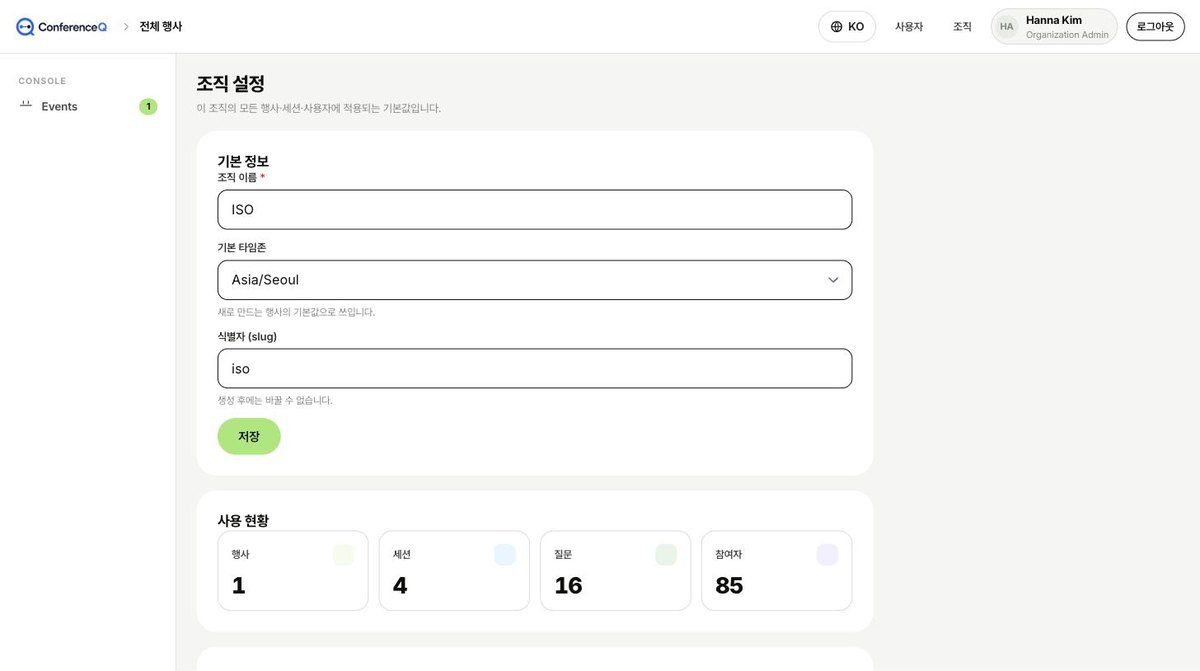Viewport: 1200px width, 671px height.
Task: Click the Events sidebar icon
Action: (x=26, y=106)
